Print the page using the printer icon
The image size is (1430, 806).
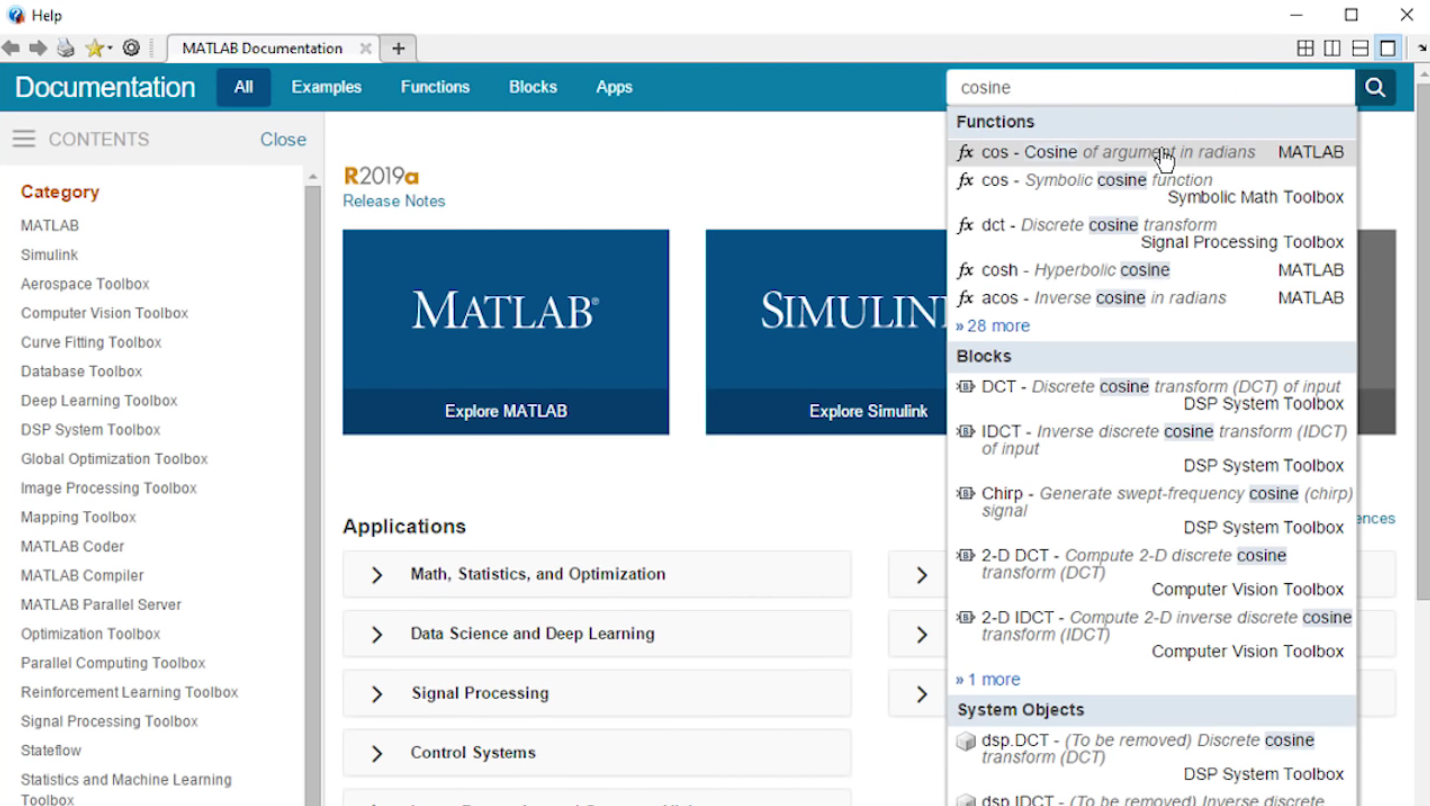(x=63, y=47)
